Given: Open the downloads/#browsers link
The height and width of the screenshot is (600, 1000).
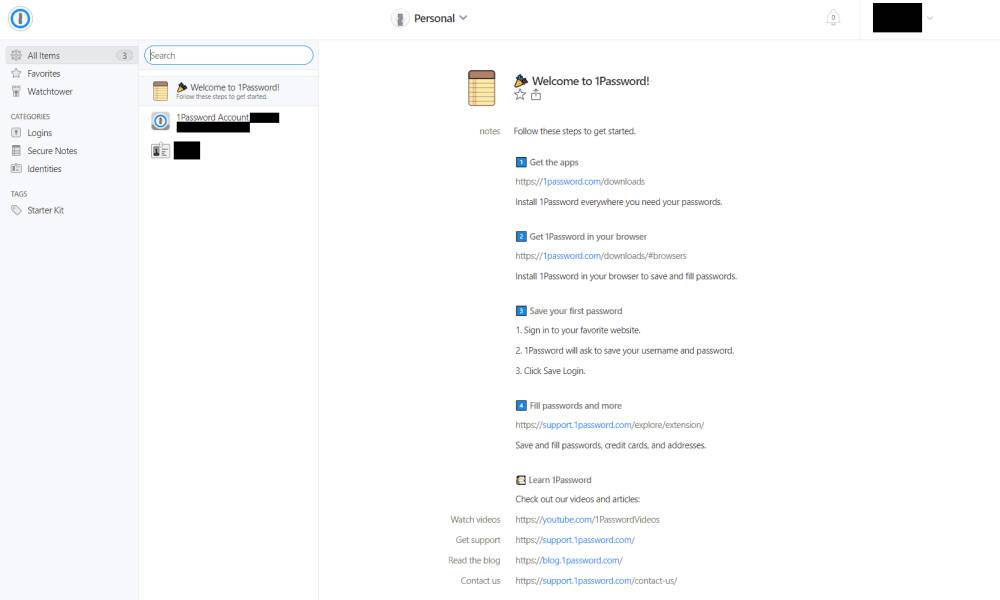Looking at the screenshot, I should tap(601, 256).
